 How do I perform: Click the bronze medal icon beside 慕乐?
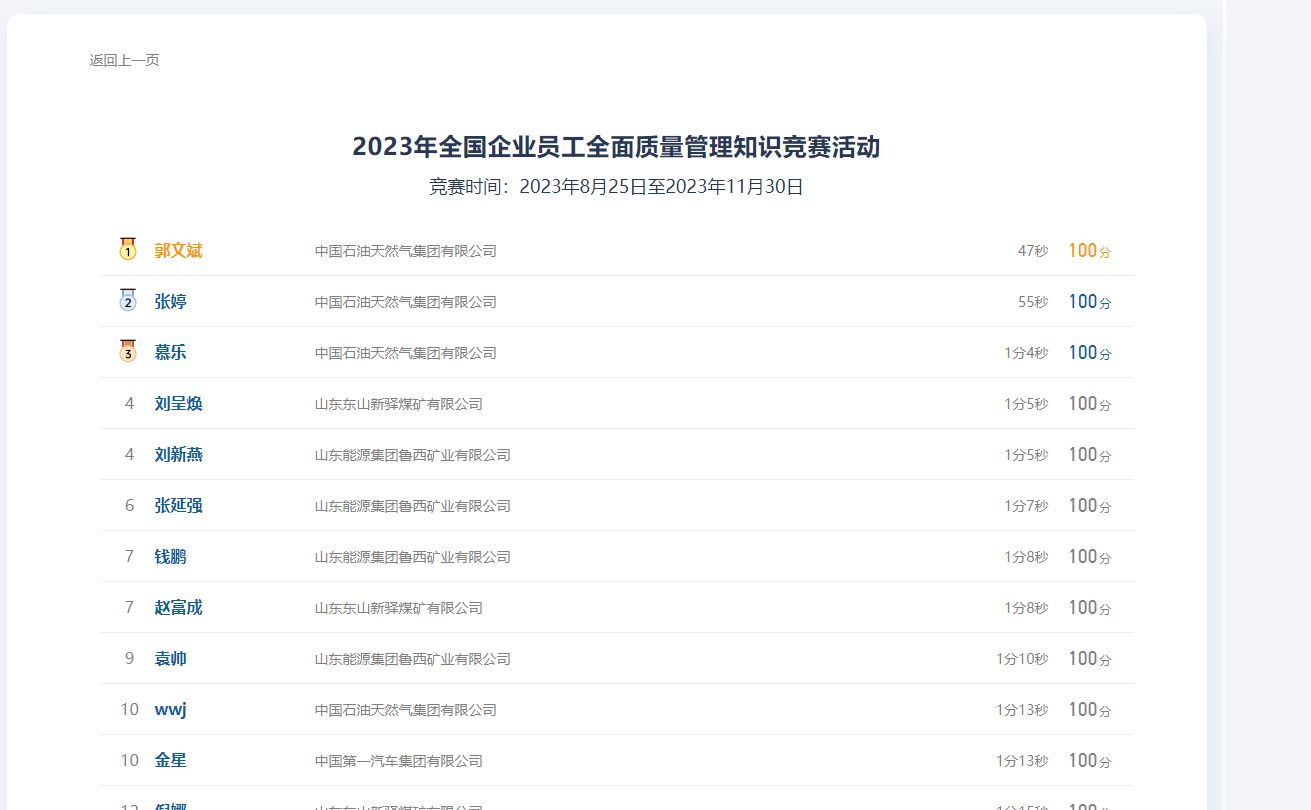tap(127, 351)
